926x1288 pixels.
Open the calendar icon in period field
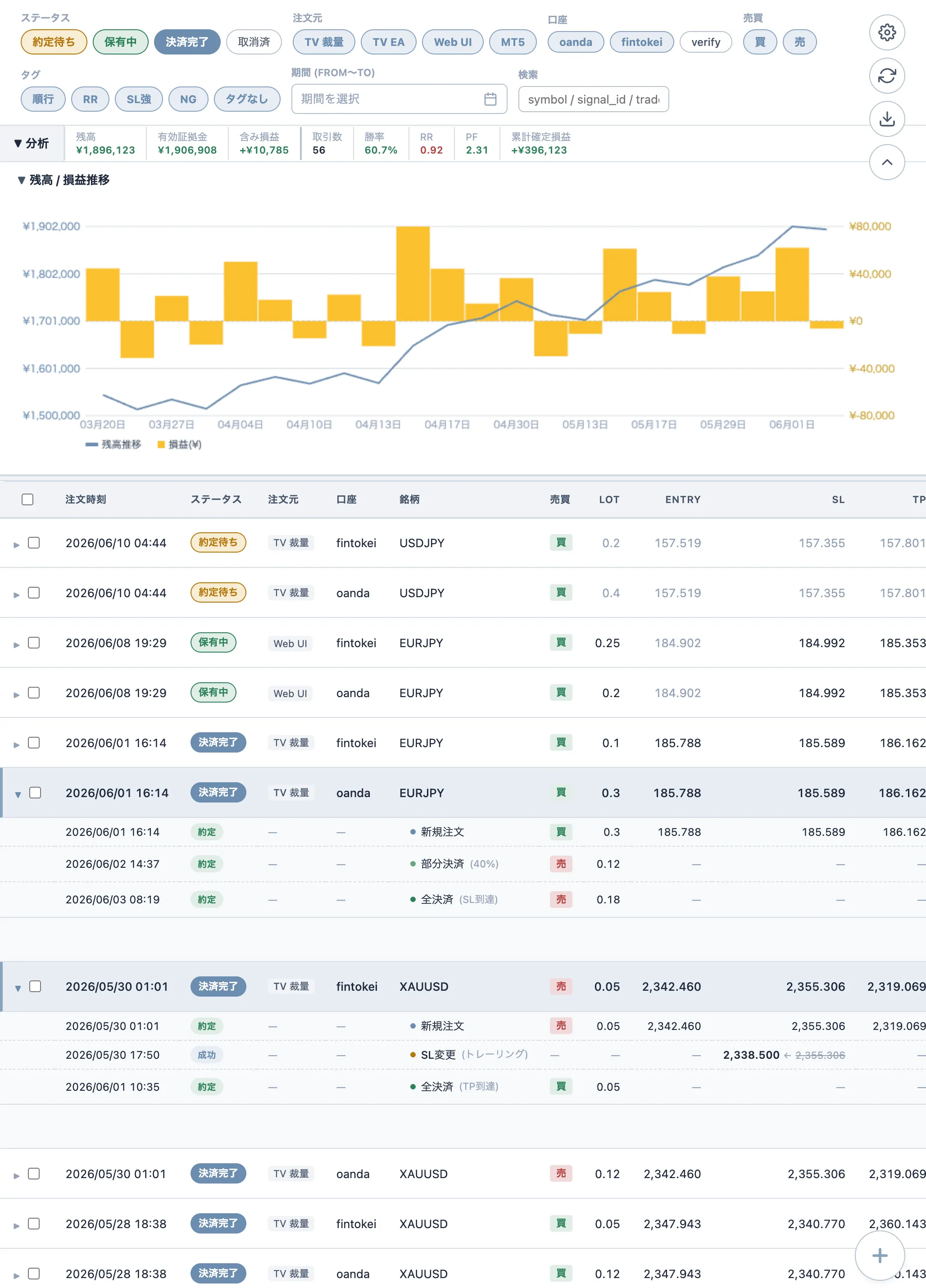(x=490, y=99)
